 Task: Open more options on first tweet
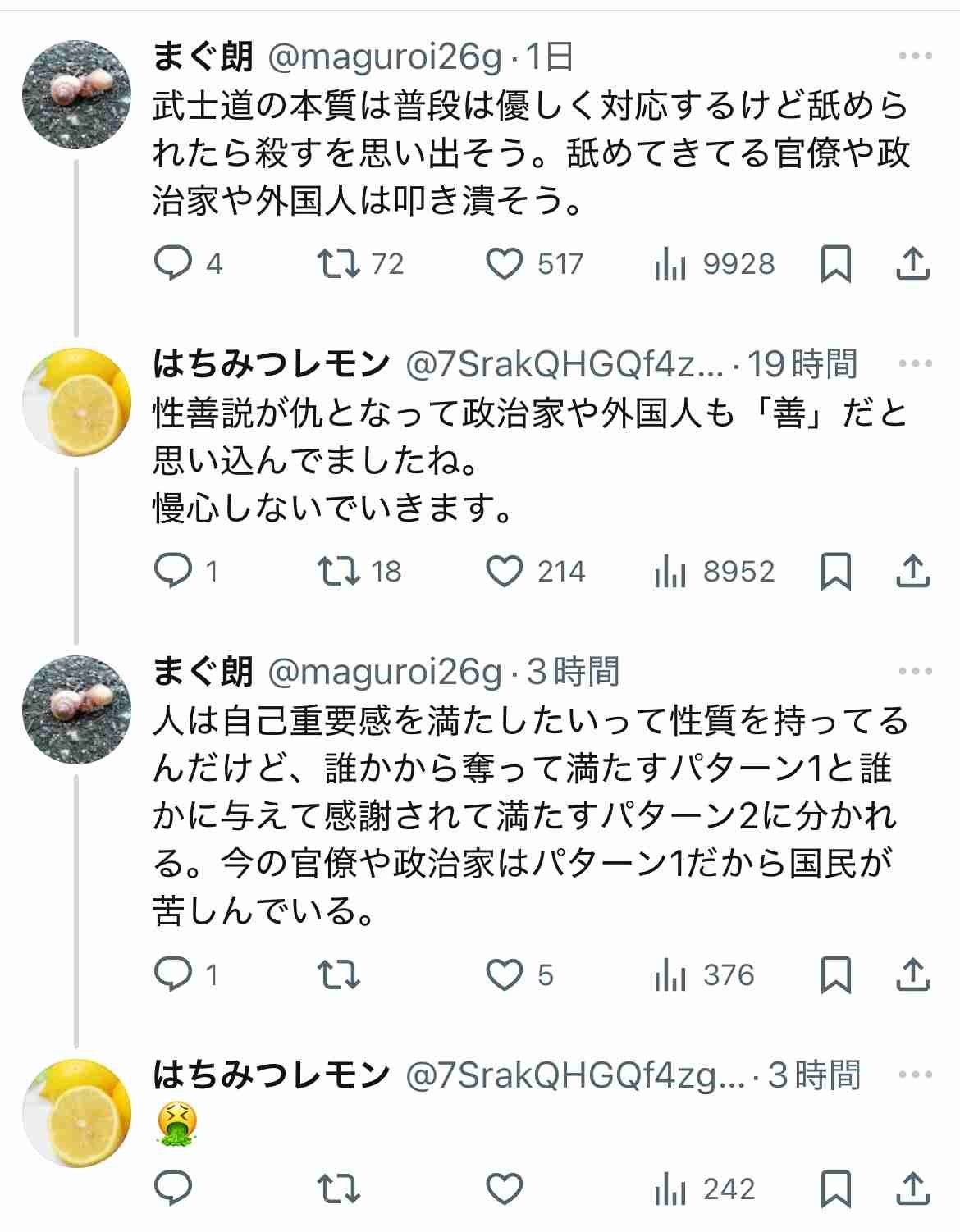pyautogui.click(x=915, y=57)
